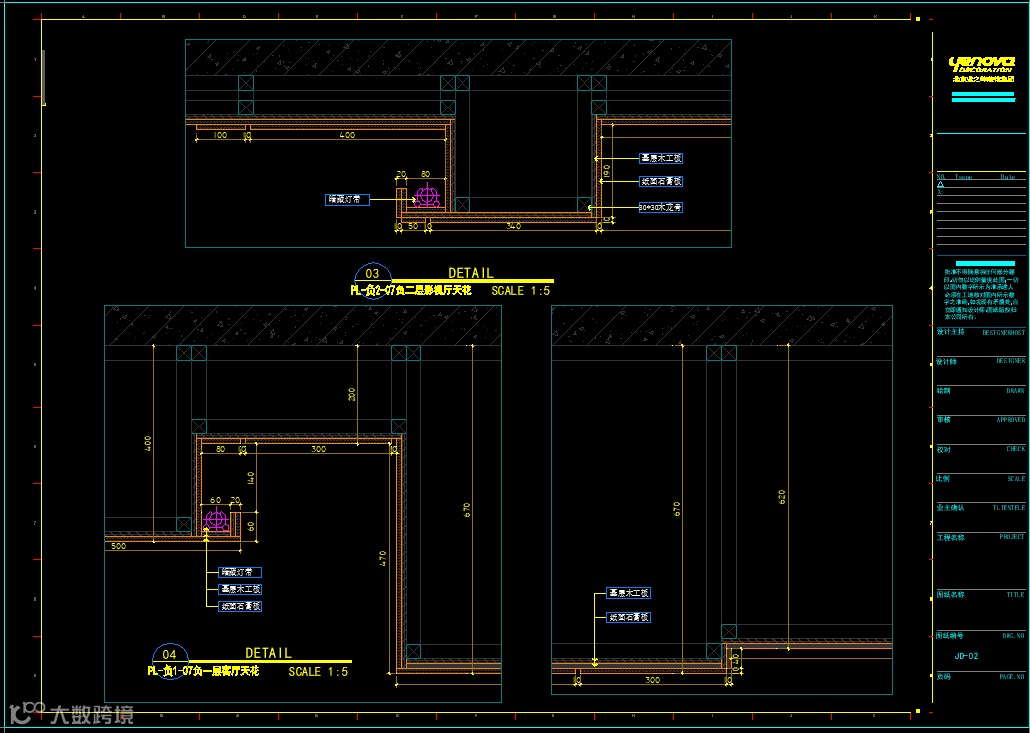The width and height of the screenshot is (1030, 733).
Task: Select the vertical 620 dimension value
Action: point(782,497)
